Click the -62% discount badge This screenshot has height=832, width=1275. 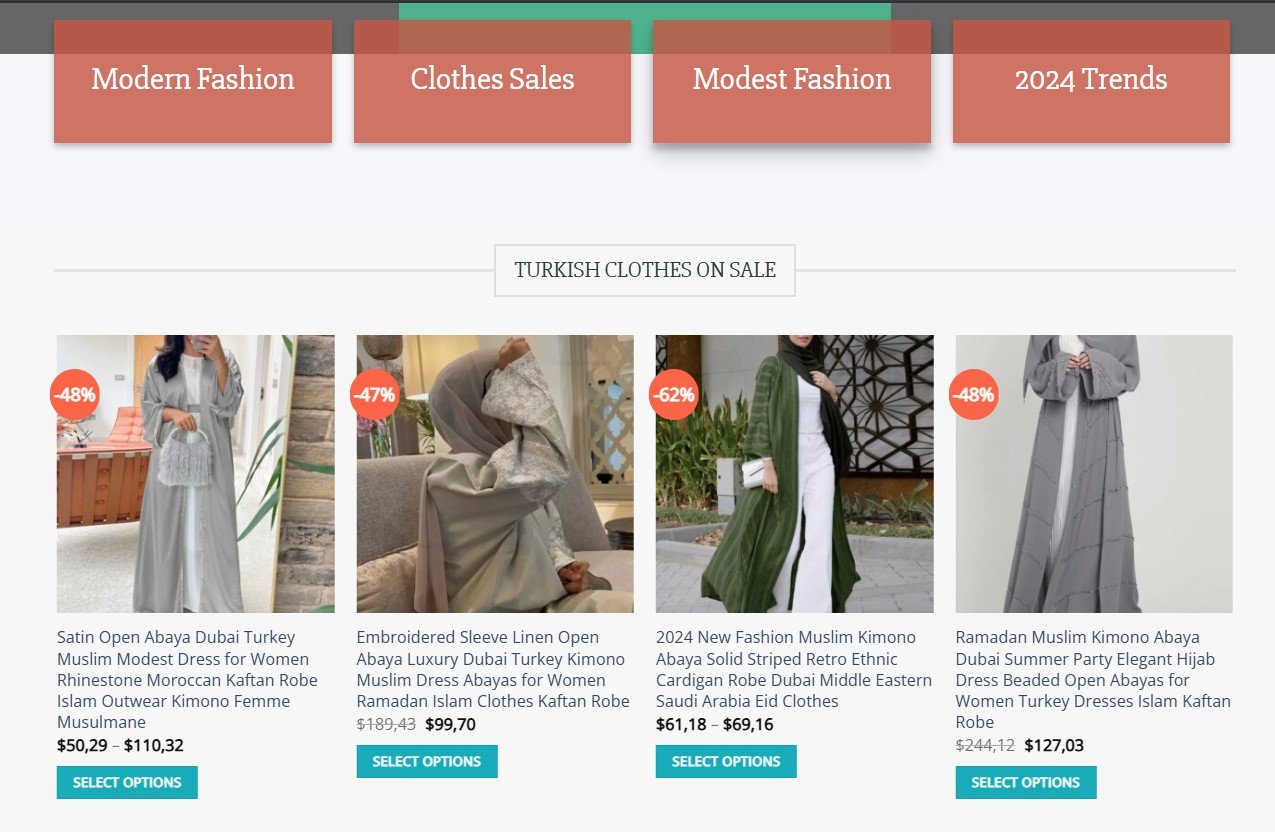(673, 395)
